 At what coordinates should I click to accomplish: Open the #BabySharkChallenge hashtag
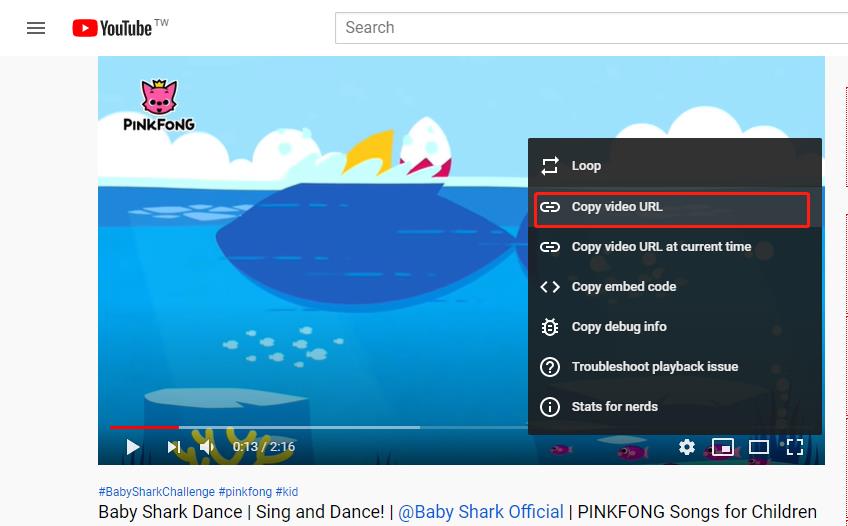pos(156,491)
